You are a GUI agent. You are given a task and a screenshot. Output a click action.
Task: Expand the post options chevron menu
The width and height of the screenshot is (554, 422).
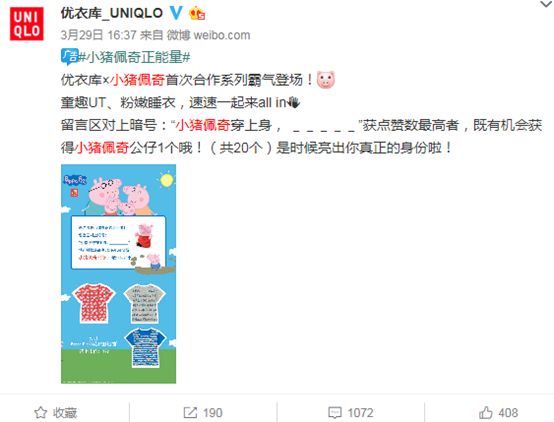[x=546, y=4]
